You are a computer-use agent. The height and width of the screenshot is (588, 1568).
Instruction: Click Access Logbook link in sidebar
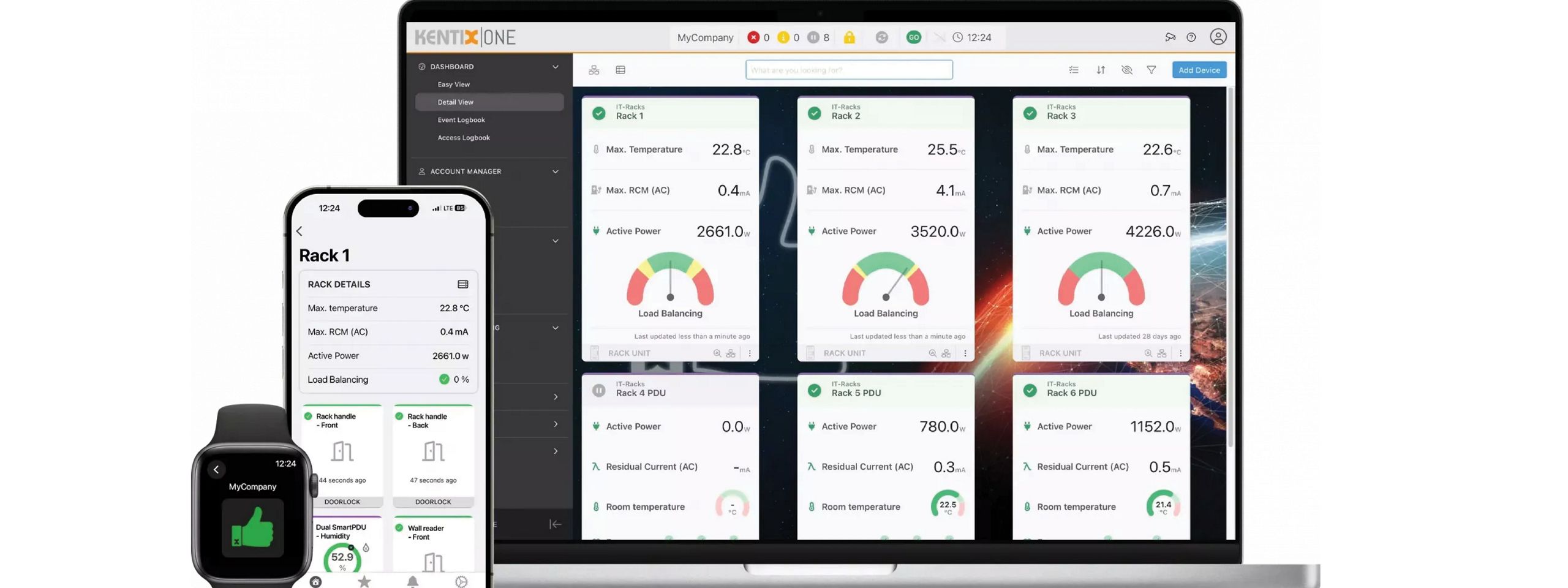pyautogui.click(x=463, y=138)
